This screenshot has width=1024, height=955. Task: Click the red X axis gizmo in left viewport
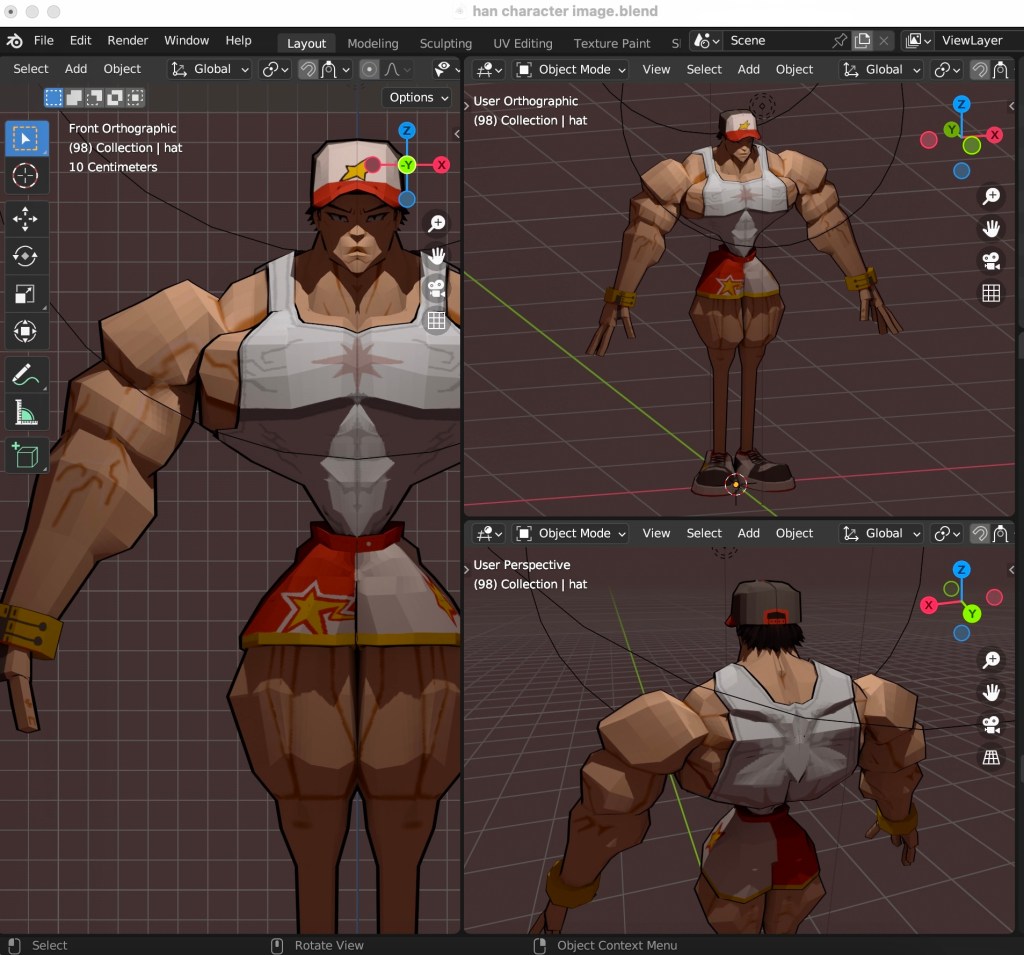pyautogui.click(x=442, y=165)
